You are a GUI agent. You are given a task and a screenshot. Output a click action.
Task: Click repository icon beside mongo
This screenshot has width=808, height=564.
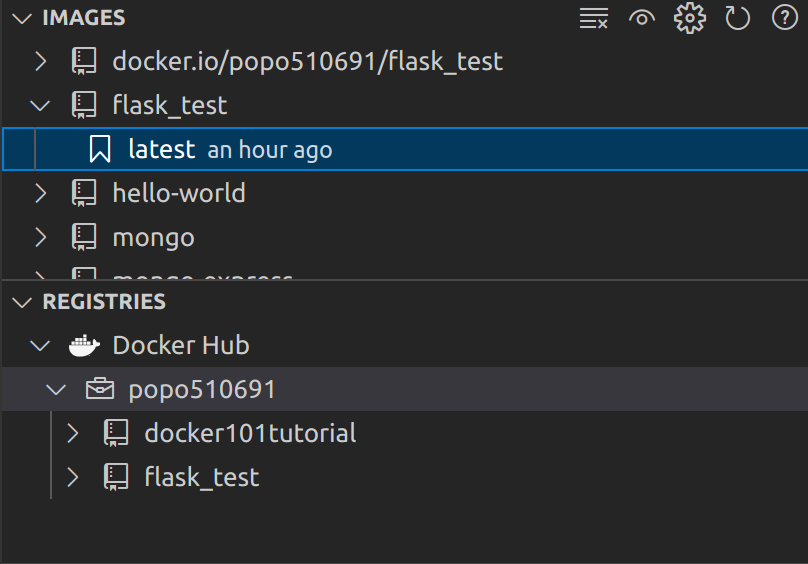point(84,237)
